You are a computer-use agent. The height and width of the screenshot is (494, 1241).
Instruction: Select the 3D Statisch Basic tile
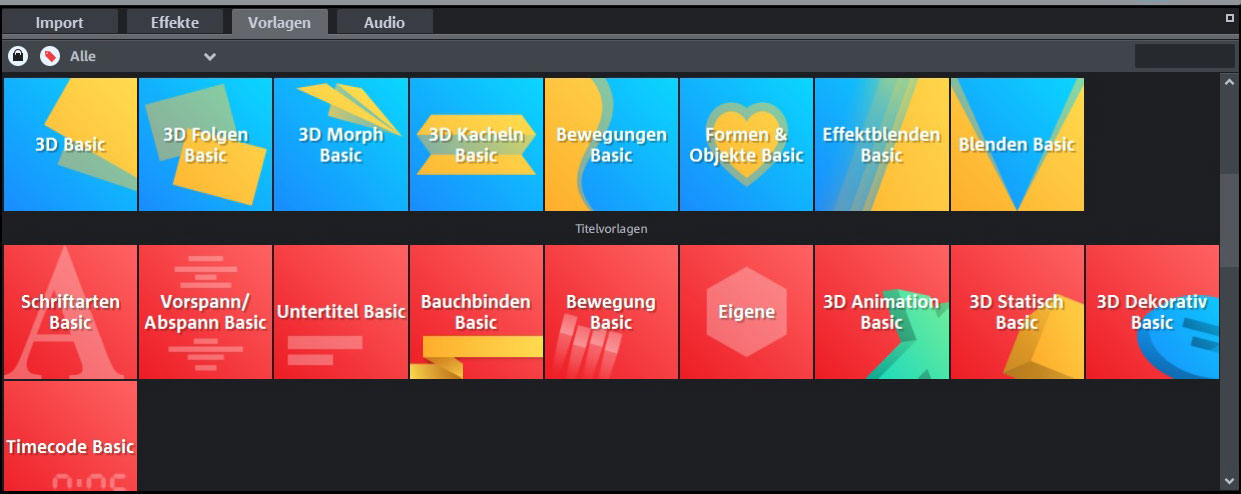(x=1017, y=312)
